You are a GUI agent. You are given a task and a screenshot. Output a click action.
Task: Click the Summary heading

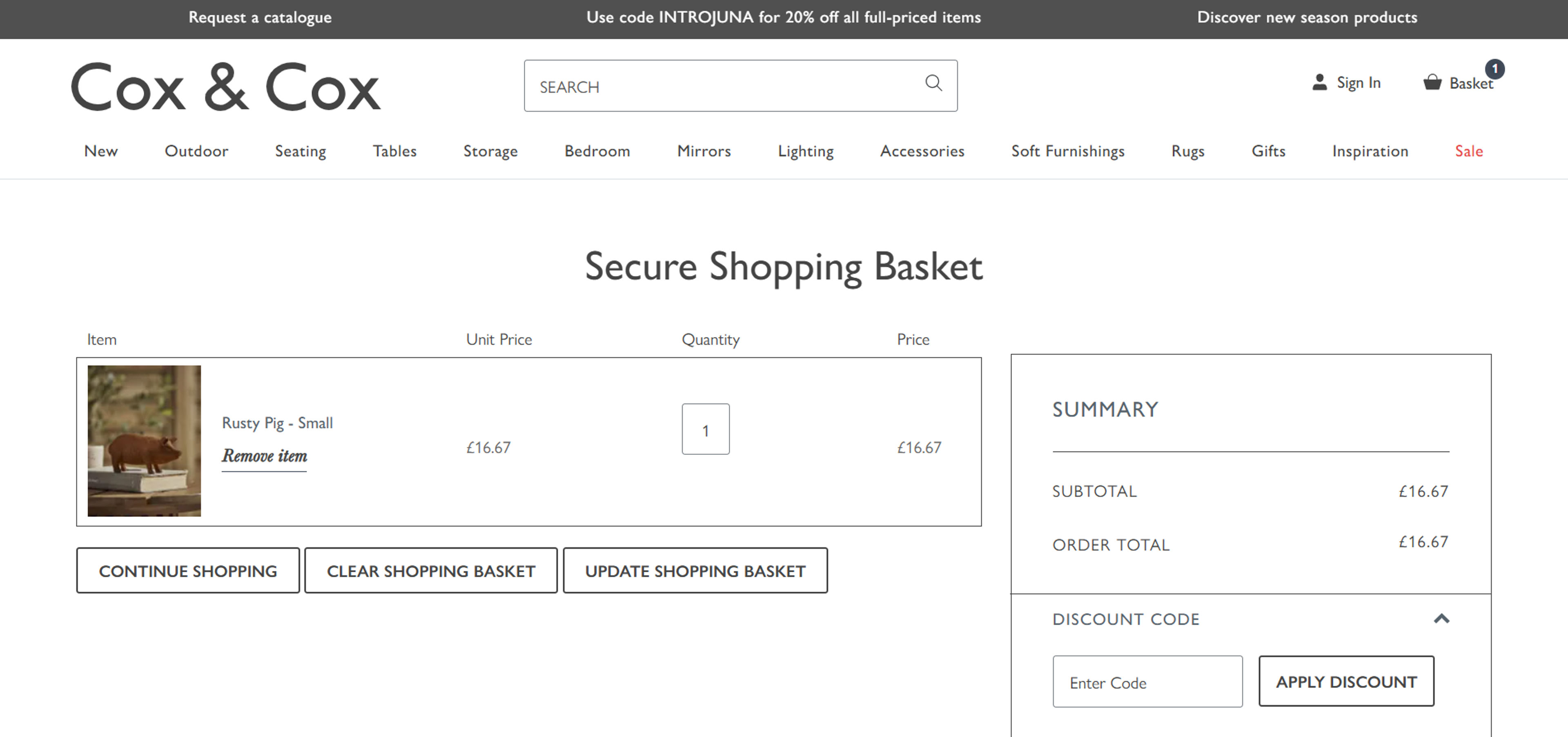(x=1105, y=410)
